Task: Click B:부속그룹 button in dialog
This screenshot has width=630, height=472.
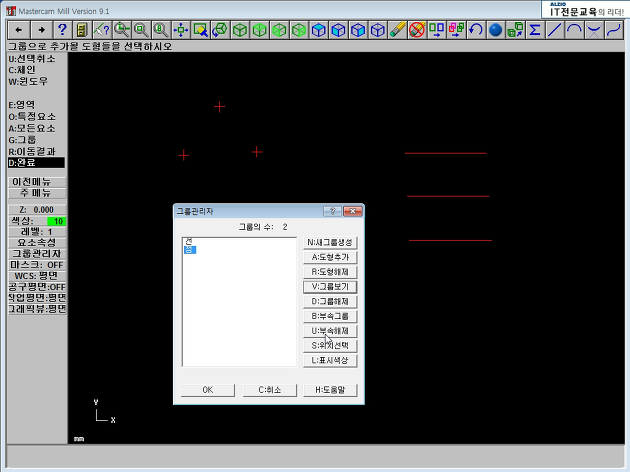Action: point(330,317)
